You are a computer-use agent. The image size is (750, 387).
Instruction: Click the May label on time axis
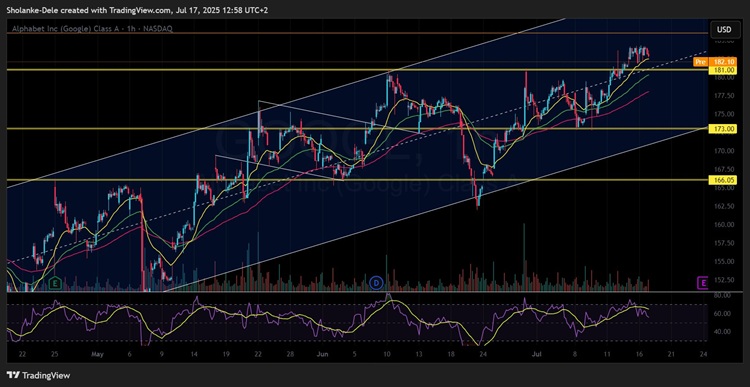(x=97, y=354)
